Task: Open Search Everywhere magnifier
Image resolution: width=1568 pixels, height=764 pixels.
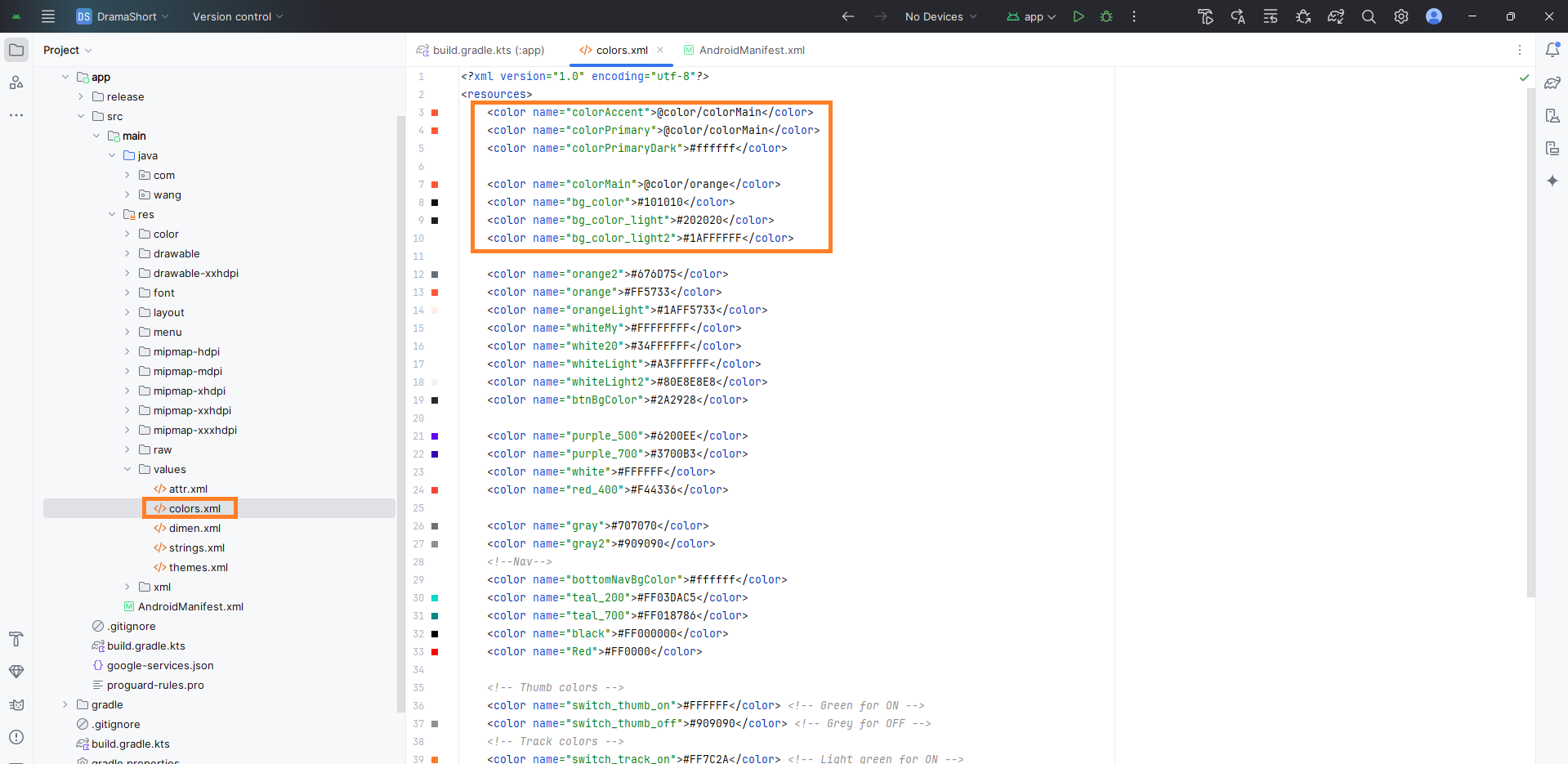Action: click(x=1369, y=16)
